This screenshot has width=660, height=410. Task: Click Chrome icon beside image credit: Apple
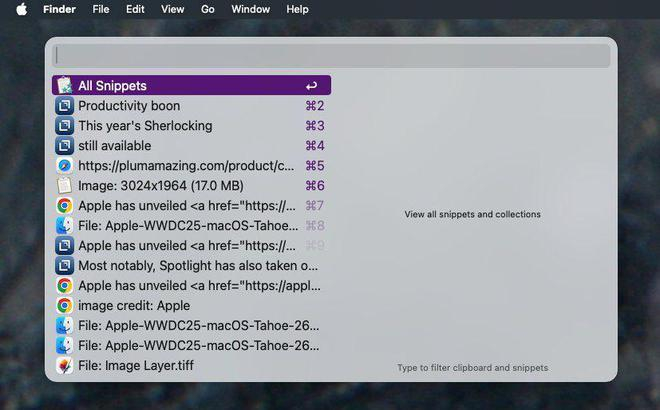[x=64, y=306]
